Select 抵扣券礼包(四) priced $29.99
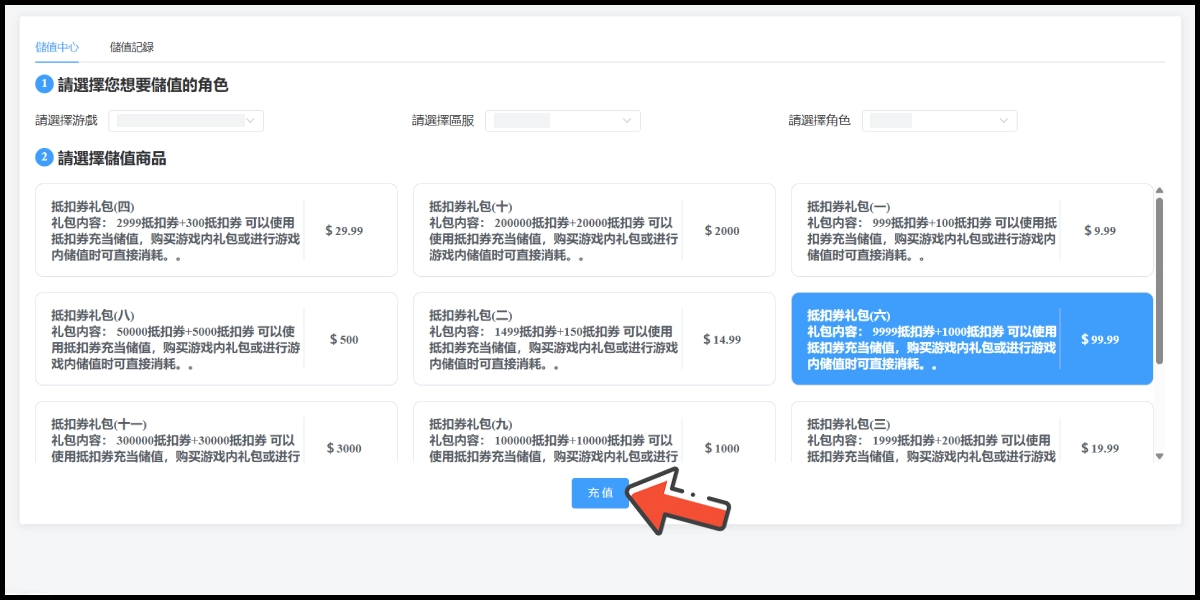This screenshot has height=600, width=1200. pyautogui.click(x=216, y=230)
